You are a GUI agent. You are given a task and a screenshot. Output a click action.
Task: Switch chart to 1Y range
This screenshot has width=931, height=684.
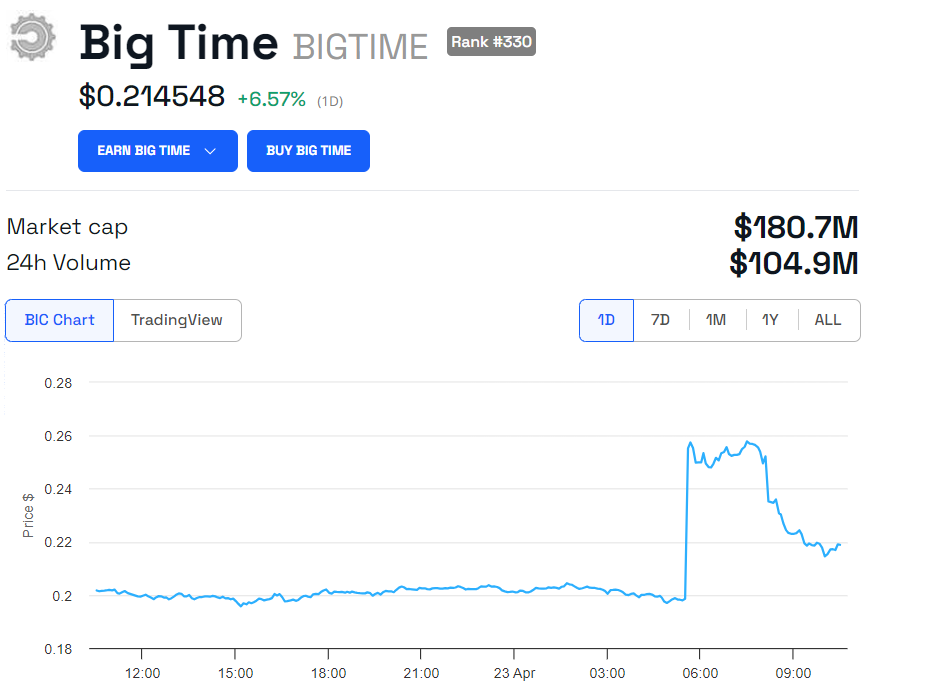(x=770, y=320)
